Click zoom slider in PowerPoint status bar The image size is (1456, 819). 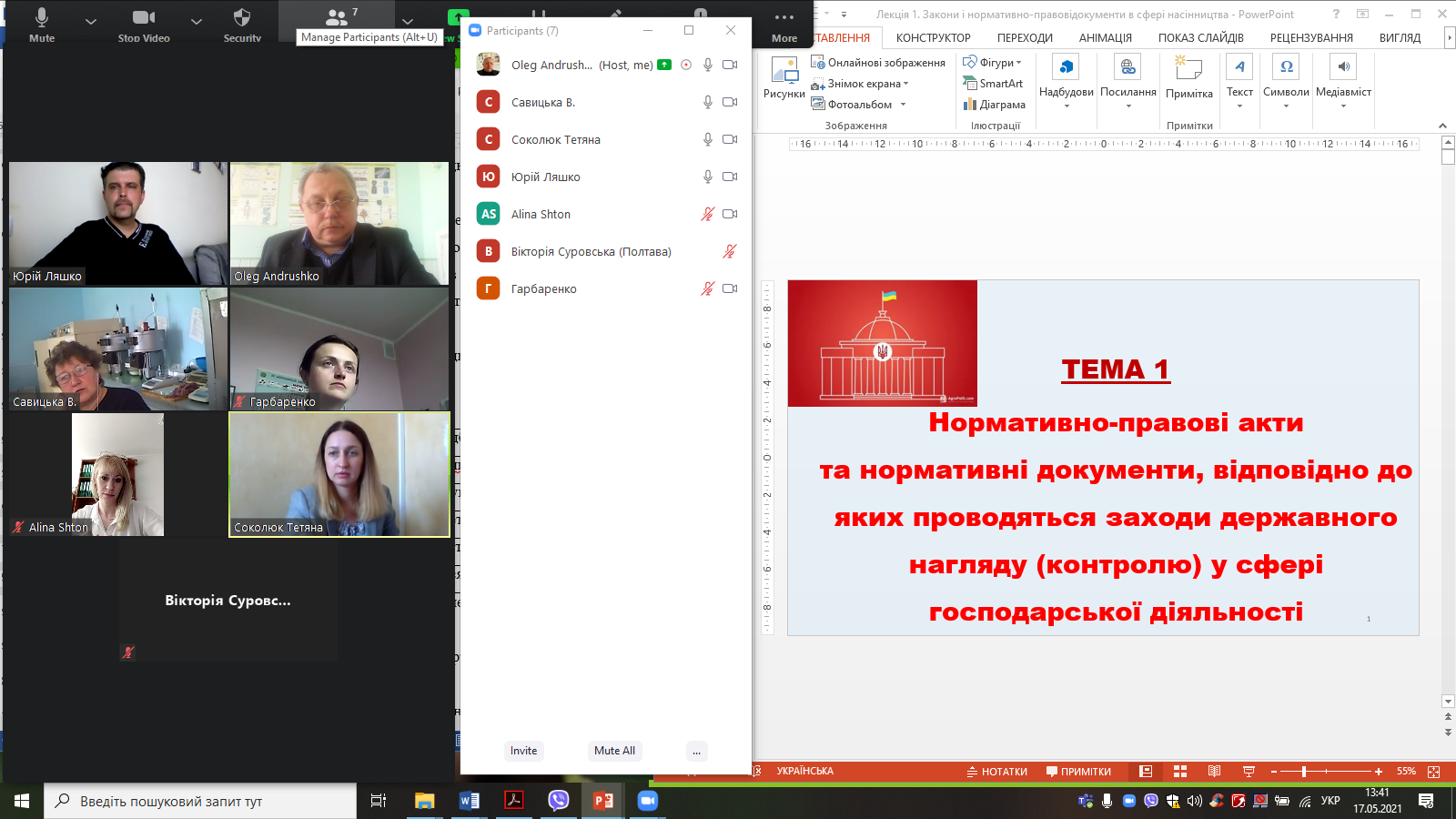(x=1326, y=772)
